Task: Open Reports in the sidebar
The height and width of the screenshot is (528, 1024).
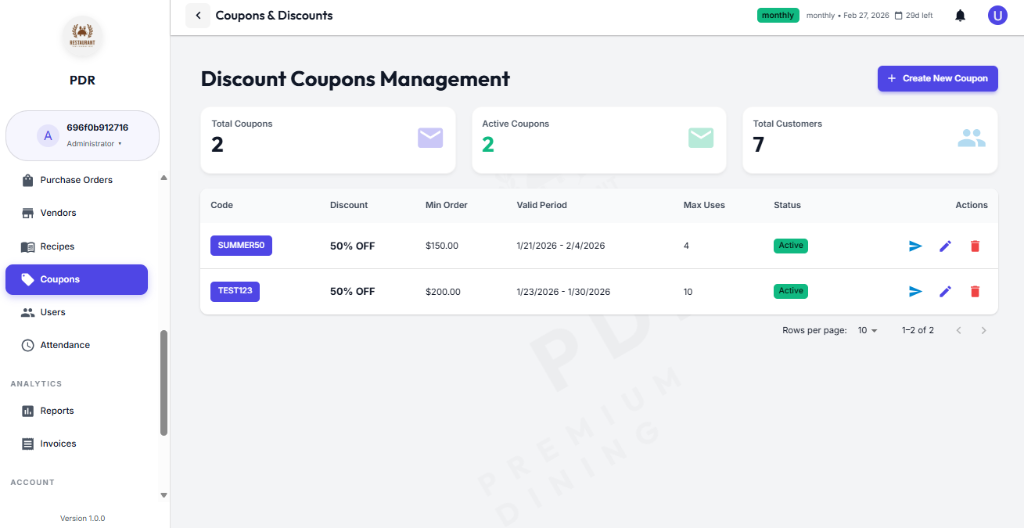Action: click(76, 411)
